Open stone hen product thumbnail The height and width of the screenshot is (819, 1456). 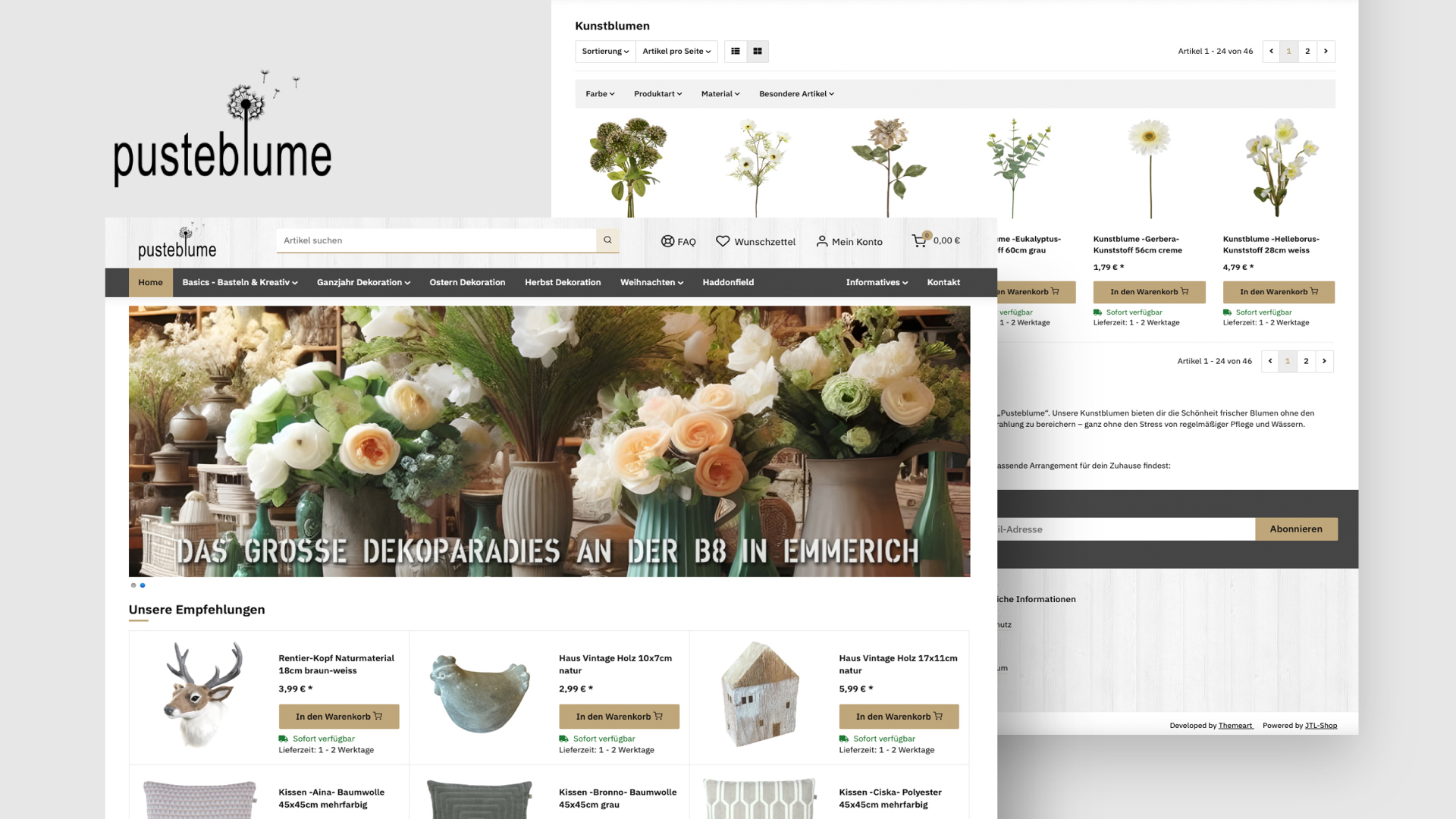pos(480,694)
